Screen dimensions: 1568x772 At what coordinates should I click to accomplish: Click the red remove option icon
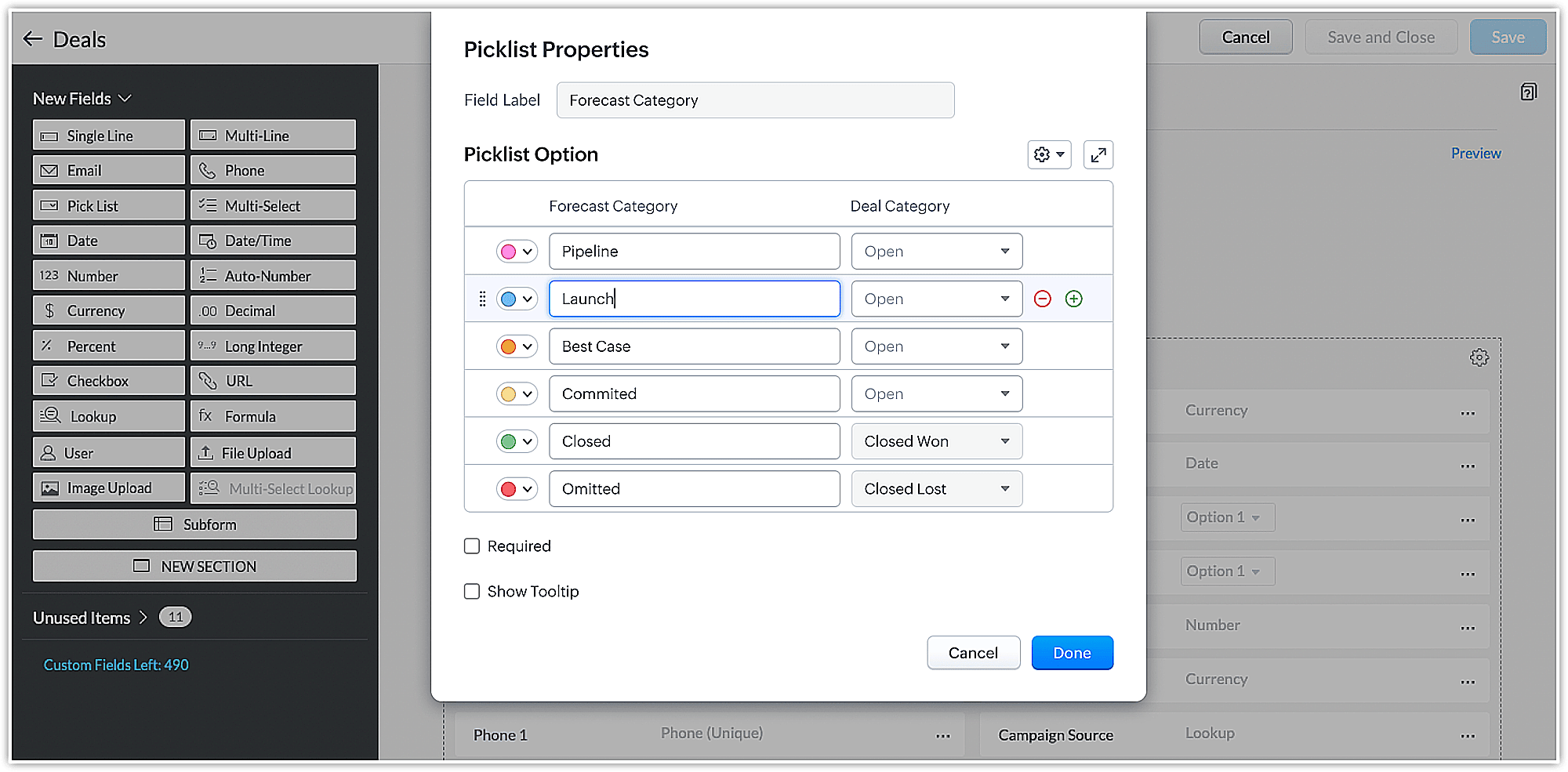pos(1042,299)
